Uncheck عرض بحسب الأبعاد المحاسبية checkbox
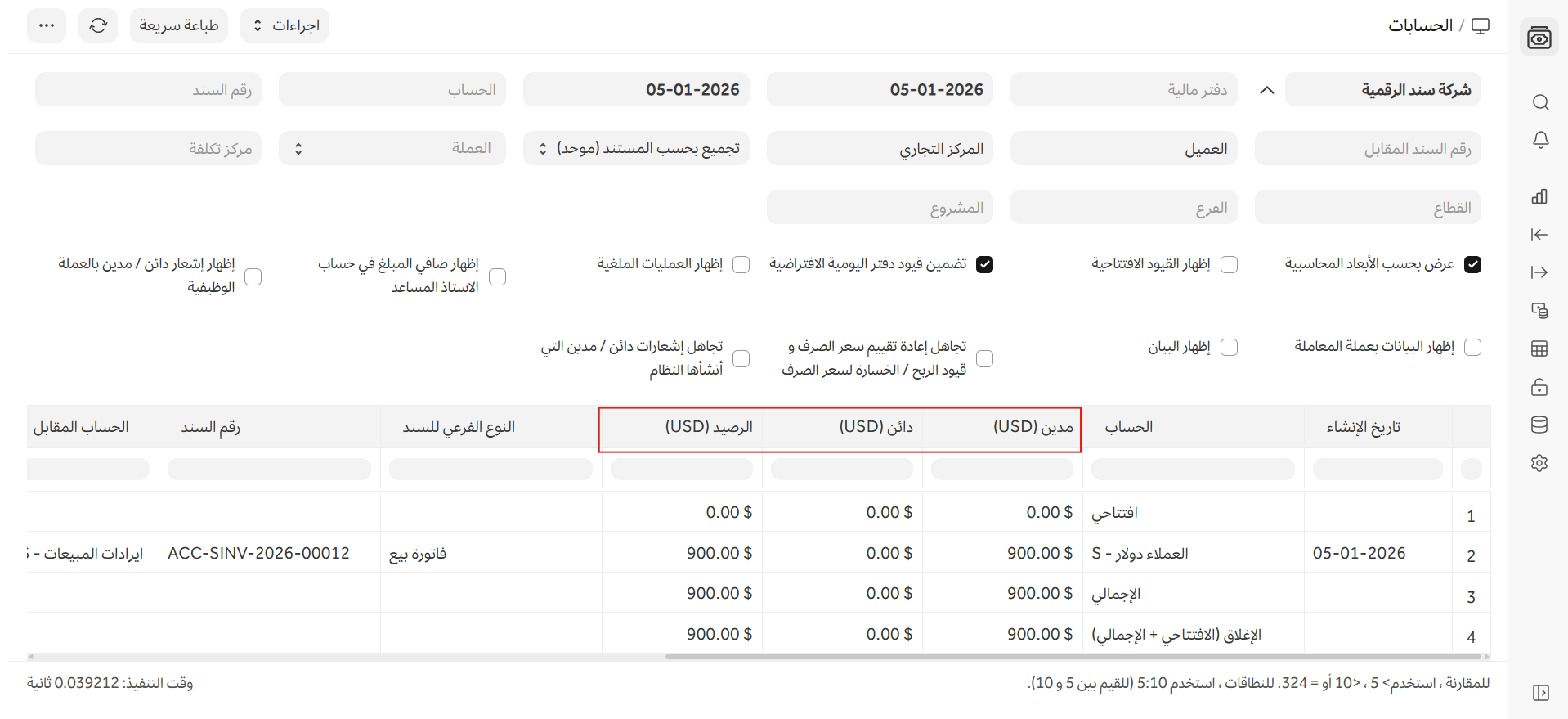This screenshot has width=1568, height=719. tap(1472, 264)
